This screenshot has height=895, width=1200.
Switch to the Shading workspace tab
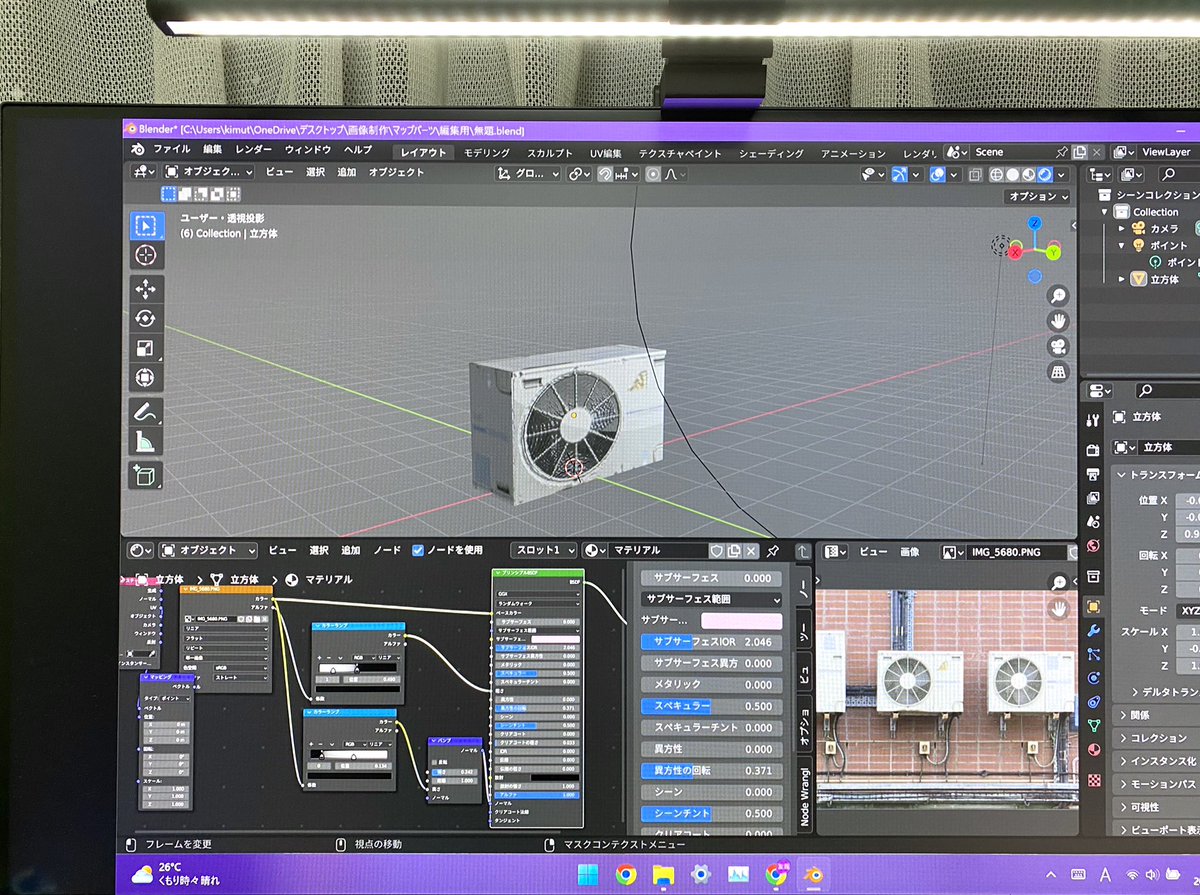(x=771, y=153)
